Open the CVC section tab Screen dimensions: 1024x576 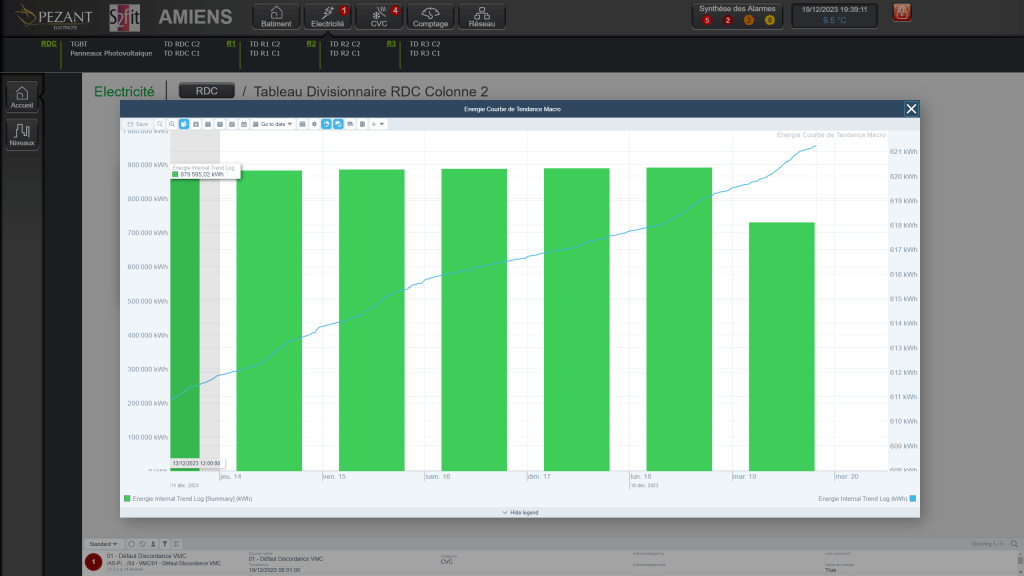(x=379, y=15)
